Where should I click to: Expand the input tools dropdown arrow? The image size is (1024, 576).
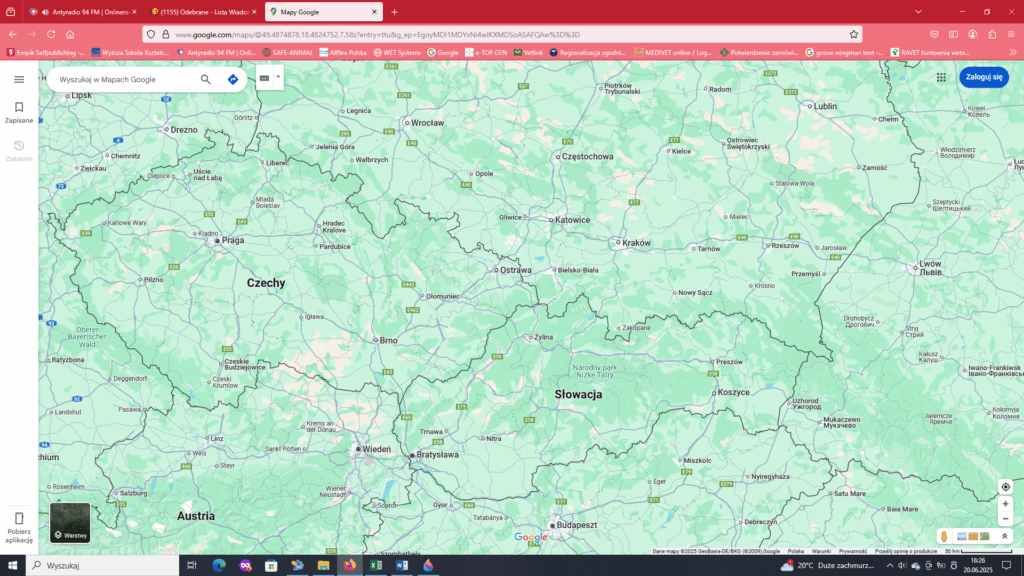pos(278,78)
